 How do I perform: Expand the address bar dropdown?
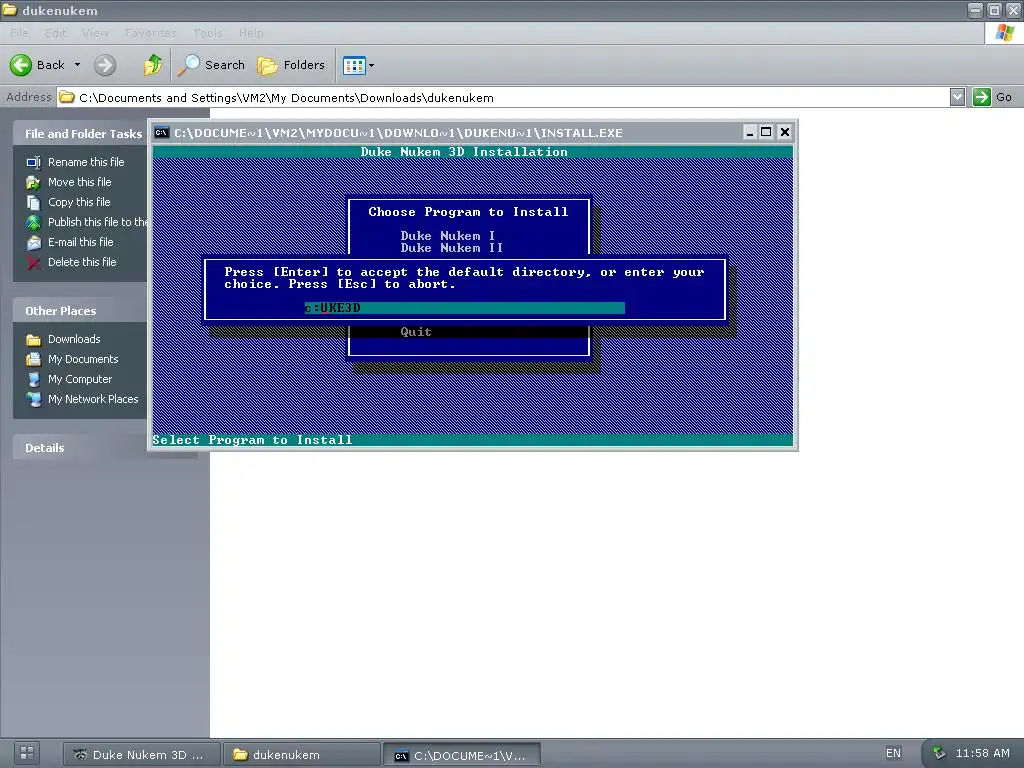(957, 97)
